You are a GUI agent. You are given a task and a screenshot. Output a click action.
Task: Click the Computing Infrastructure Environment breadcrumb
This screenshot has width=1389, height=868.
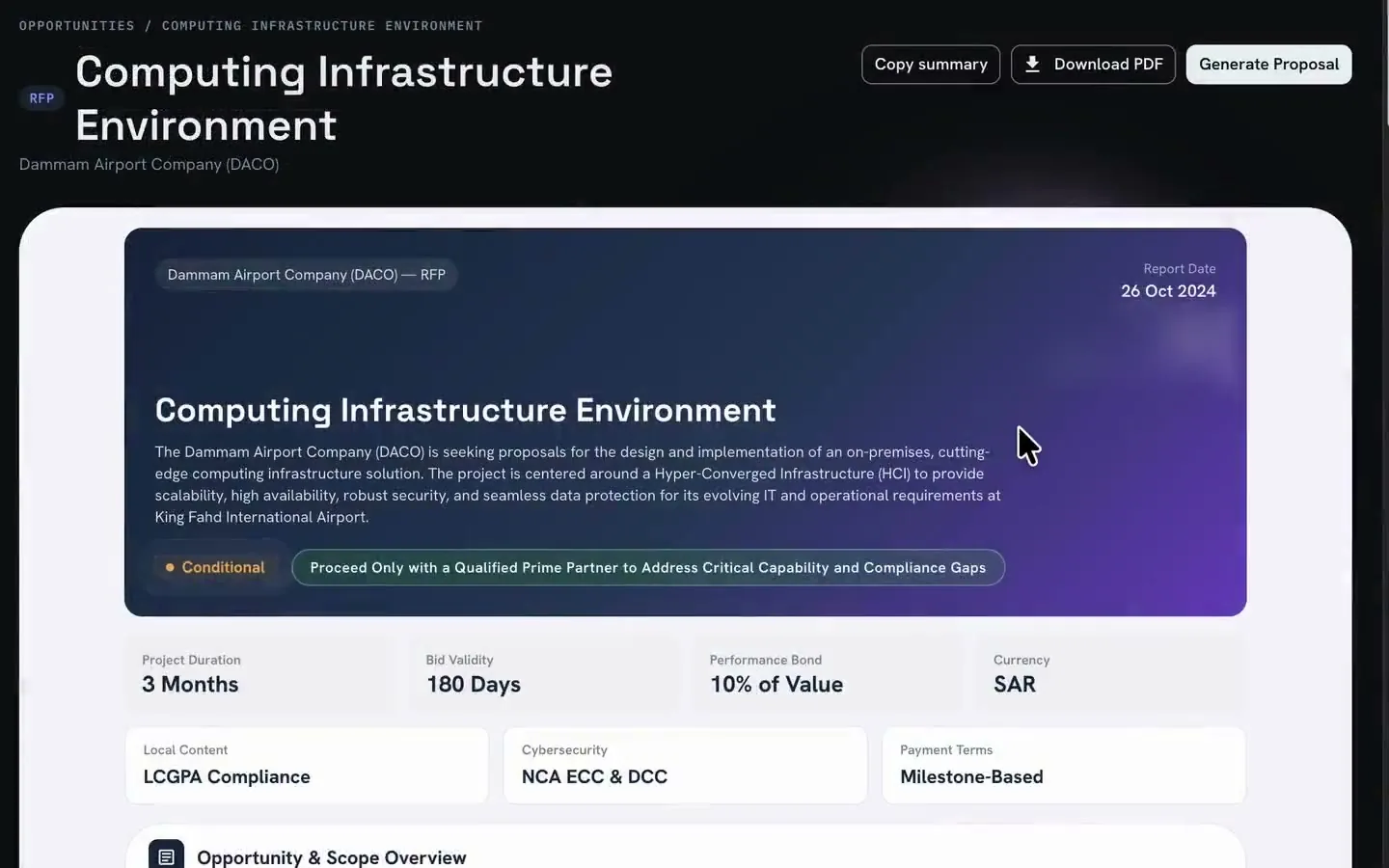322,26
